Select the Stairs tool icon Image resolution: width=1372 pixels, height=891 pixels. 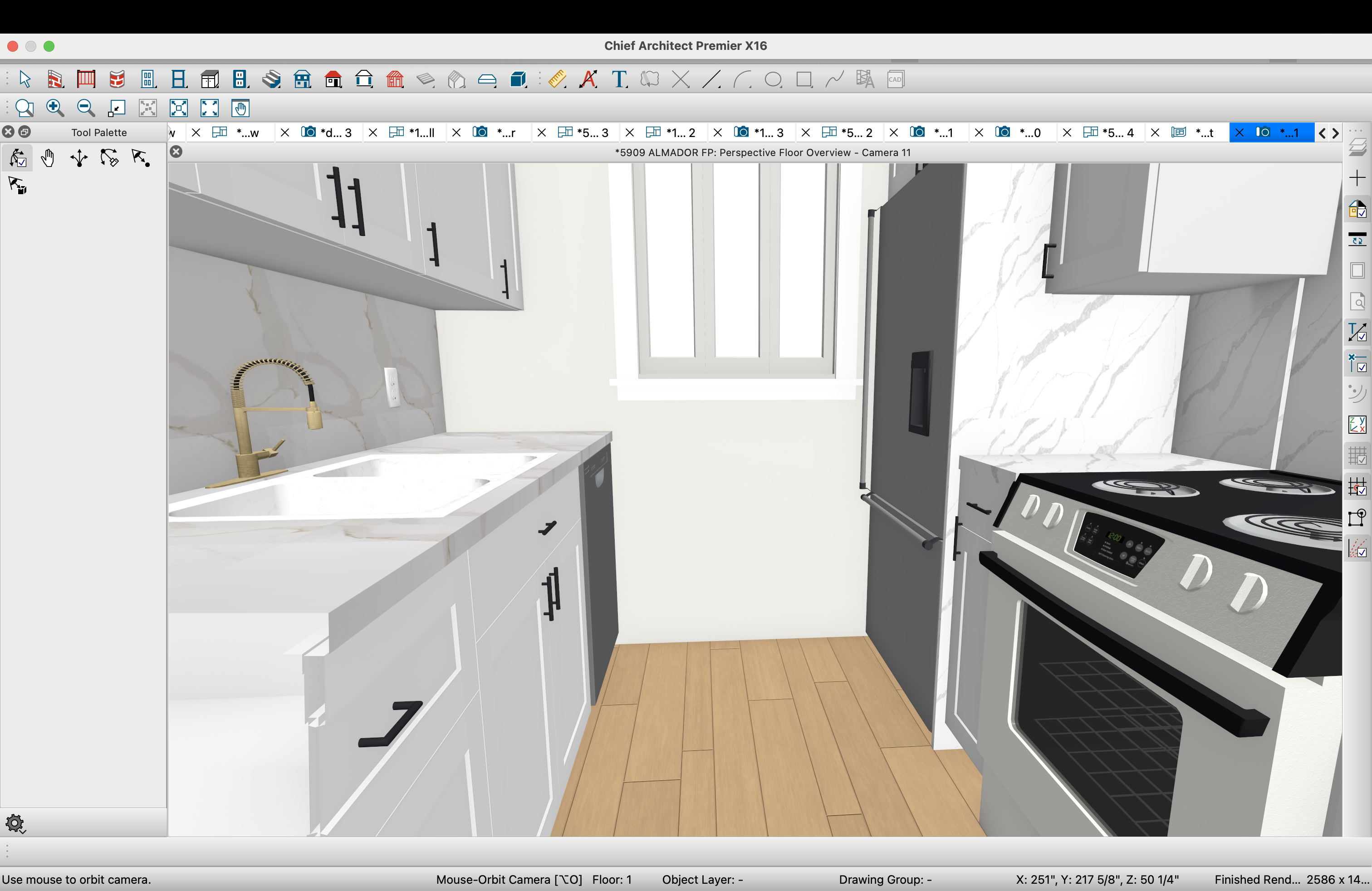click(x=271, y=79)
